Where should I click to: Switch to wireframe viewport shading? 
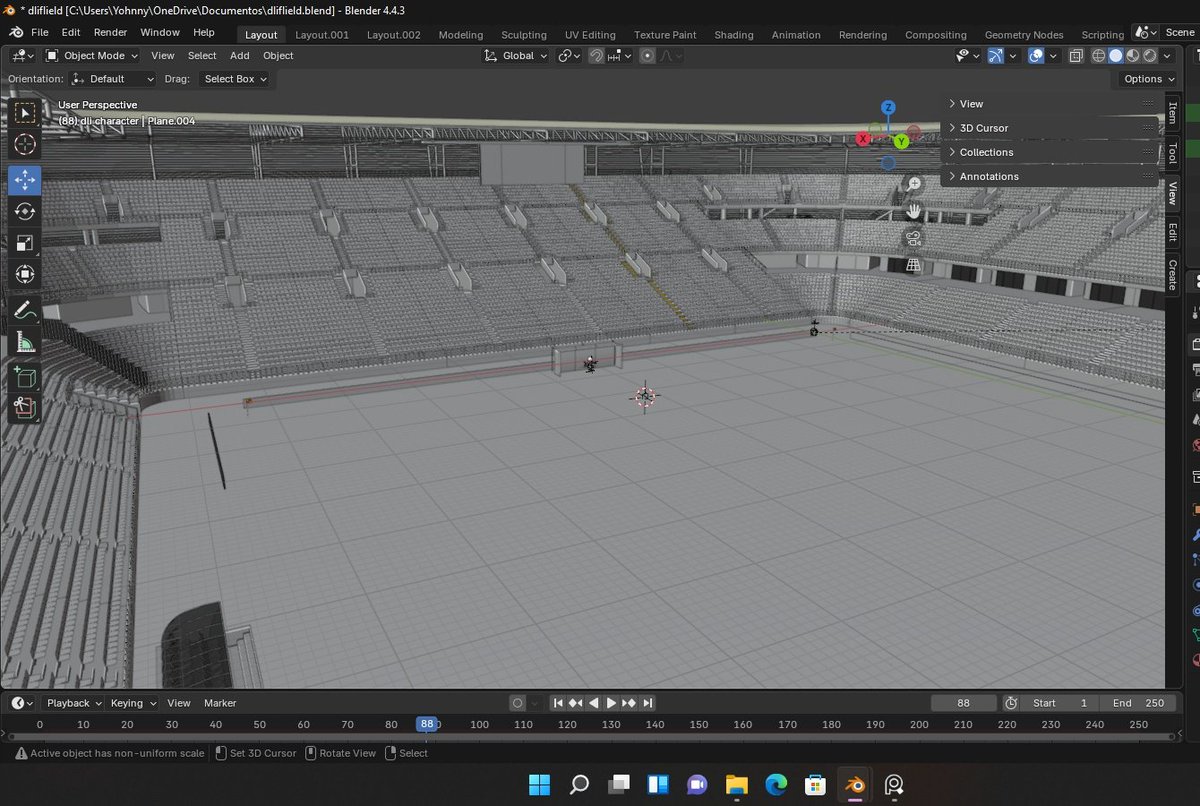point(1098,56)
